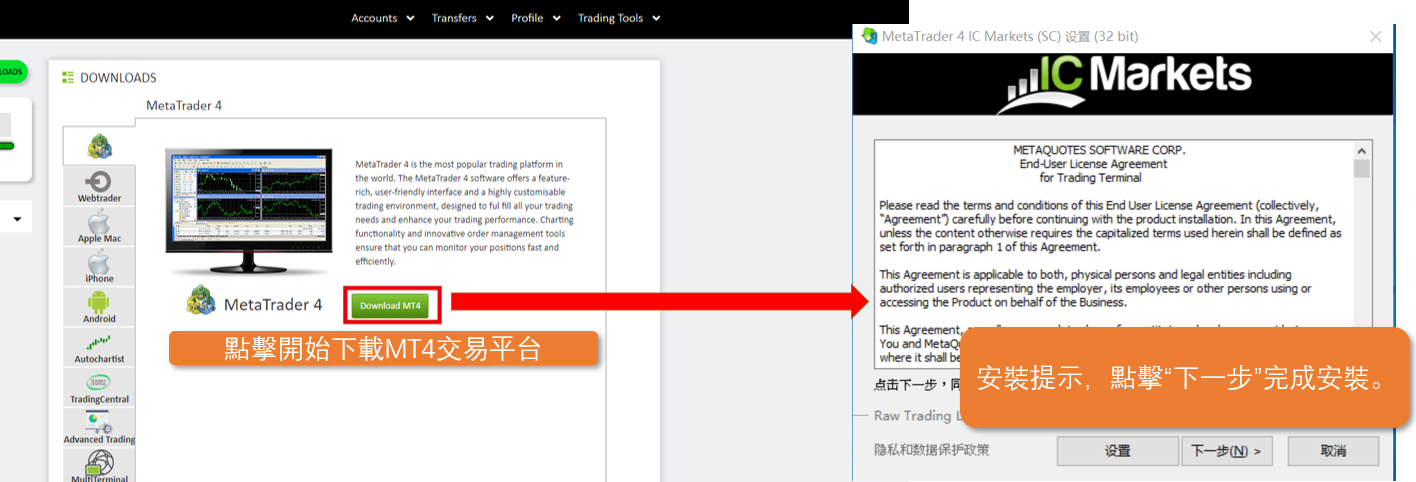The width and height of the screenshot is (1416, 482).
Task: Click the 取消 button in installer
Action: (1333, 451)
